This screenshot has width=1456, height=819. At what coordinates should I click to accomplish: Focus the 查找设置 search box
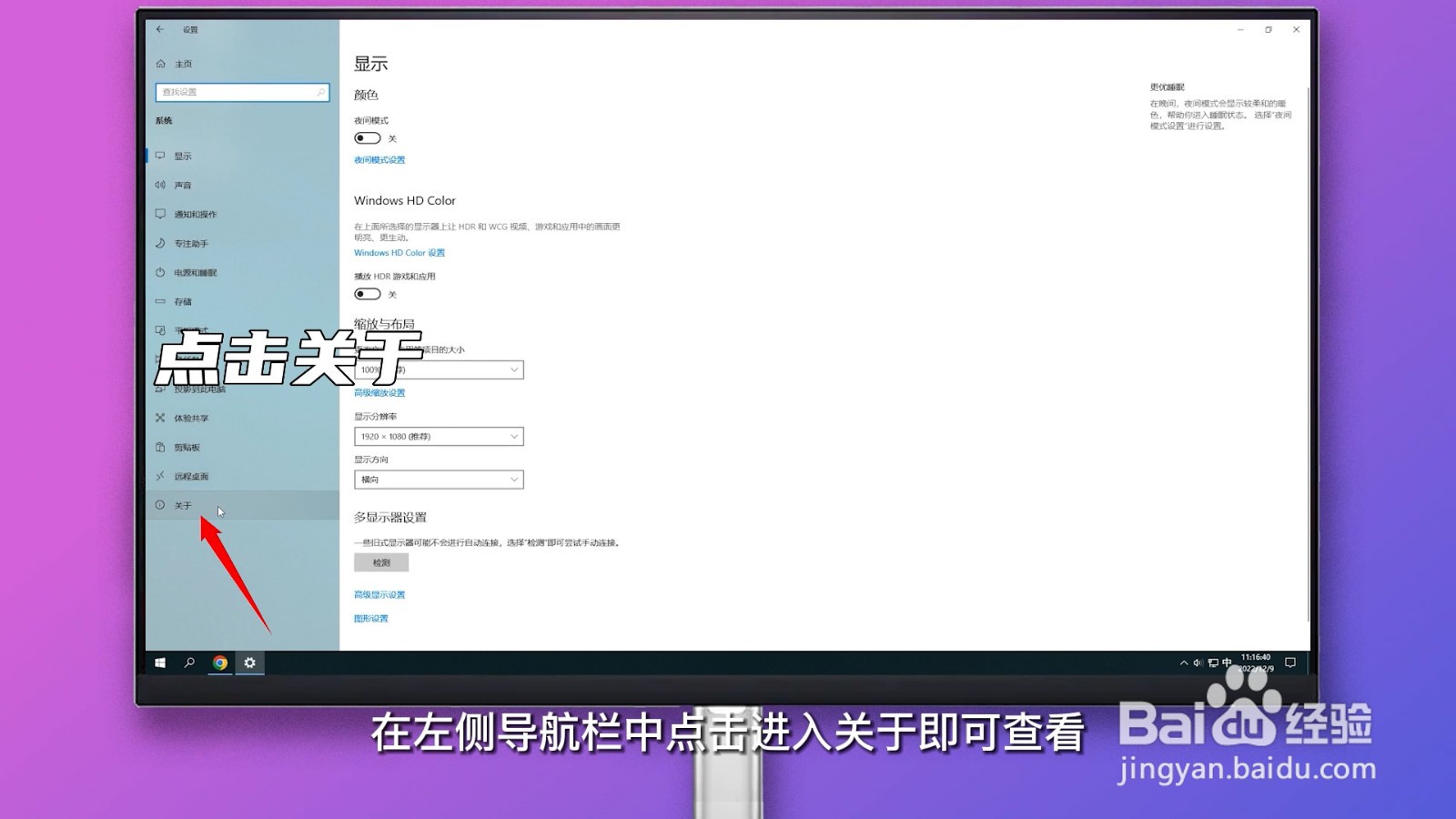[x=242, y=92]
